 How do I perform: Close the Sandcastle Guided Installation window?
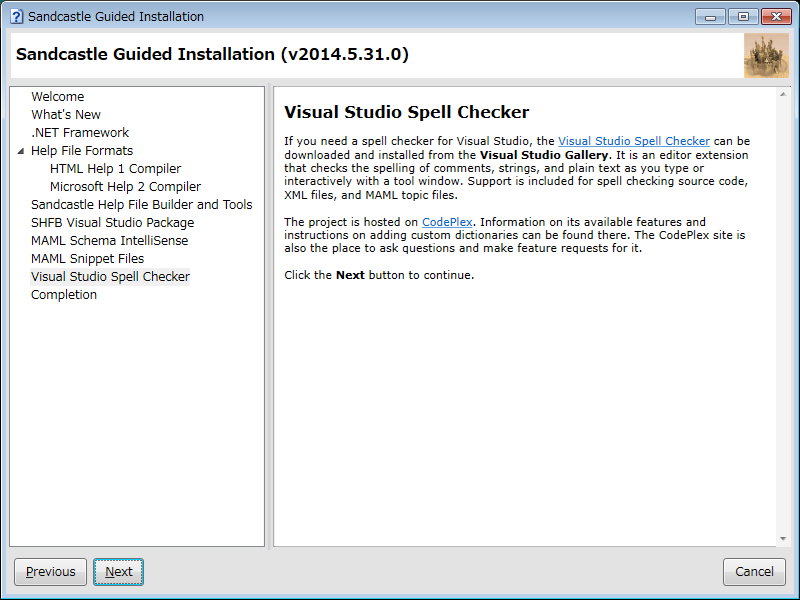[x=776, y=17]
